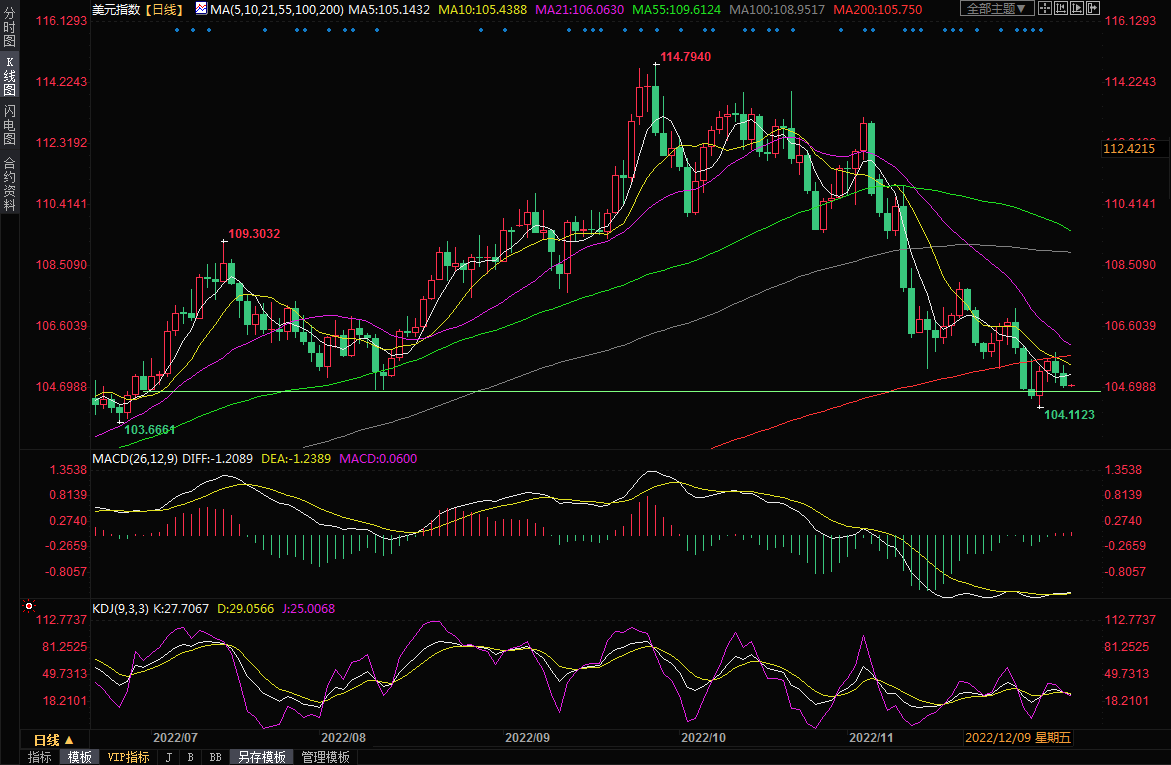Click the 管理模板 button
Image resolution: width=1171 pixels, height=765 pixels.
click(x=325, y=757)
